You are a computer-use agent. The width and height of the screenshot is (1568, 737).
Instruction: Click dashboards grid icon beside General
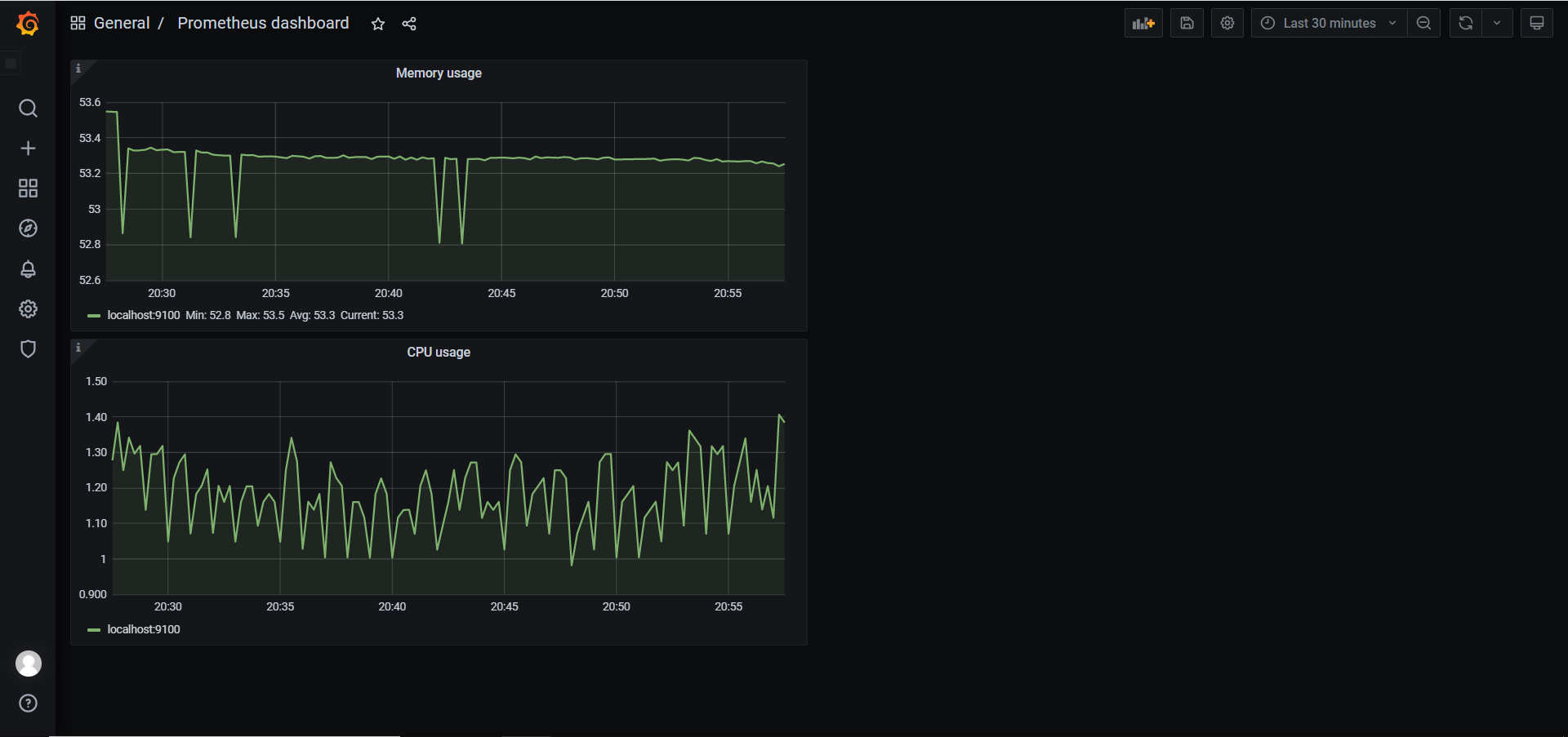(78, 23)
